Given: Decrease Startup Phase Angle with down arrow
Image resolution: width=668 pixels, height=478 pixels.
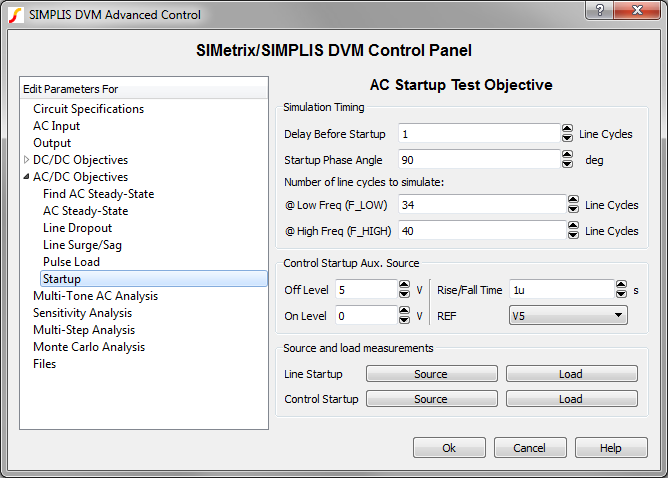Looking at the screenshot, I should [567, 164].
